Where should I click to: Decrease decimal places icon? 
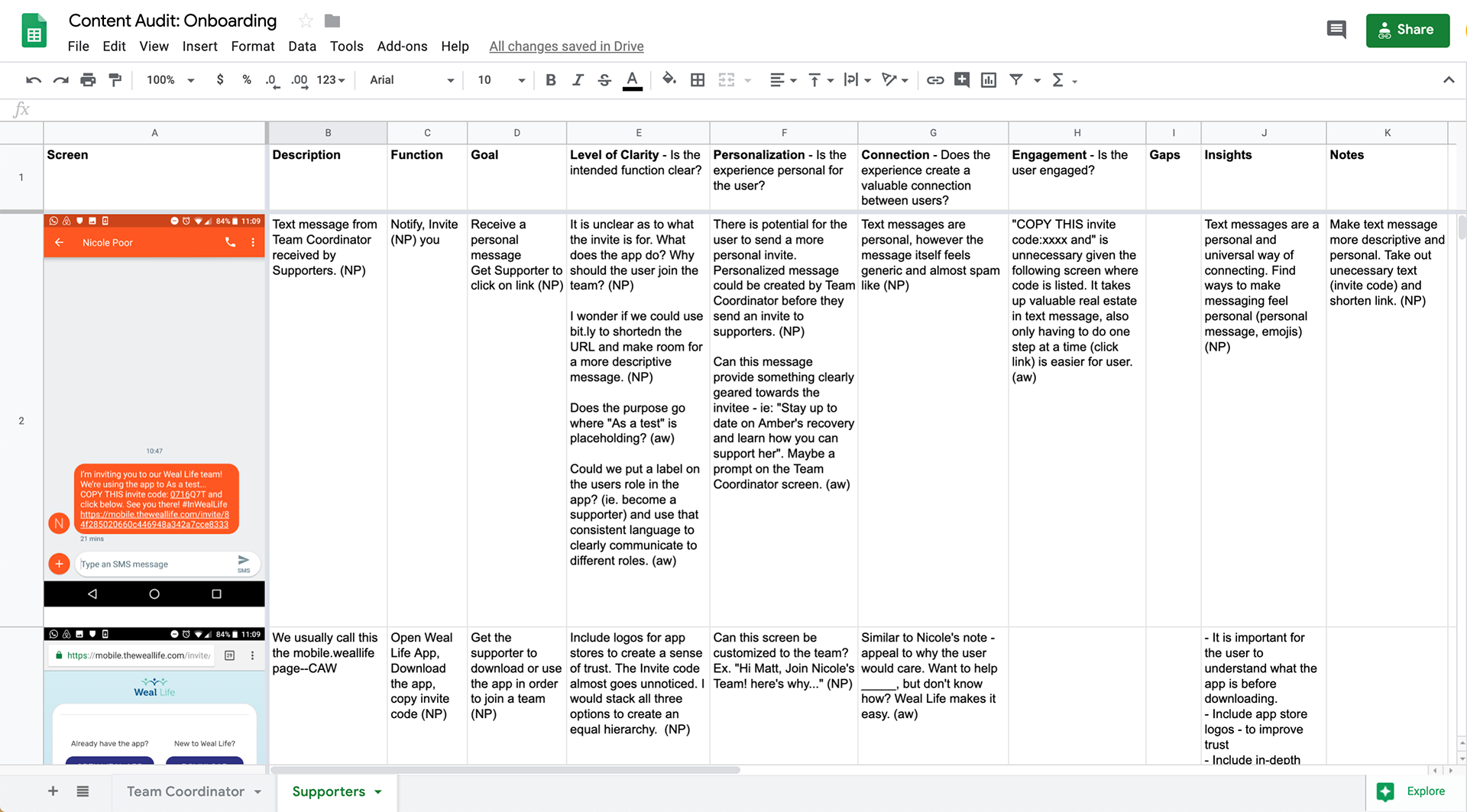[271, 80]
